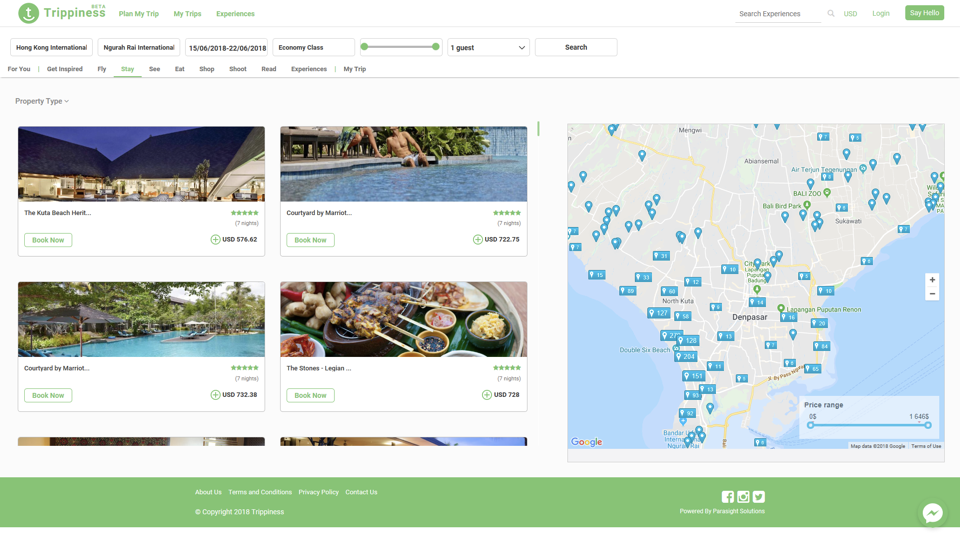Open the Messenger chat bubble
The width and height of the screenshot is (960, 540).
[x=932, y=512]
